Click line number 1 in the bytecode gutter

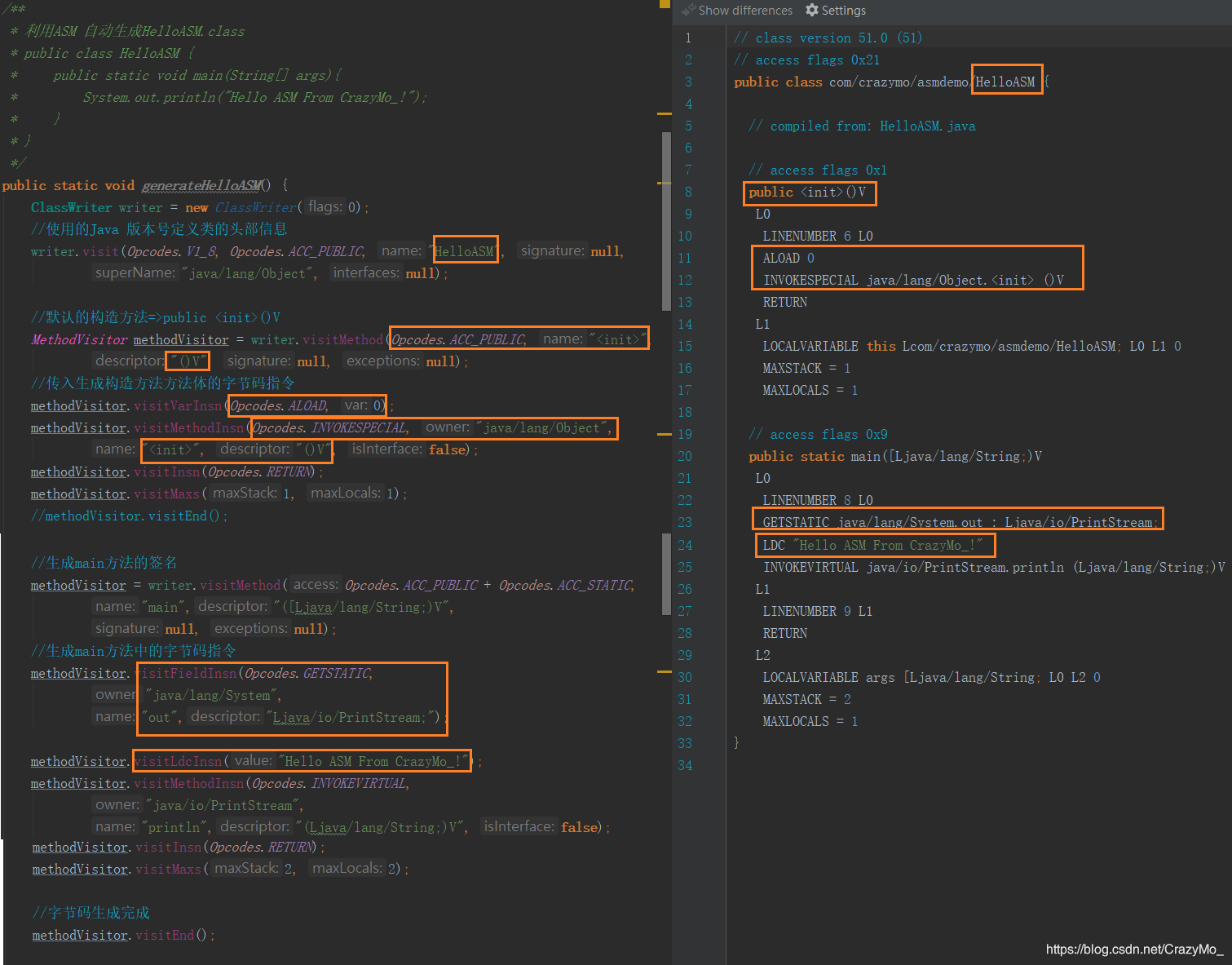coord(688,38)
